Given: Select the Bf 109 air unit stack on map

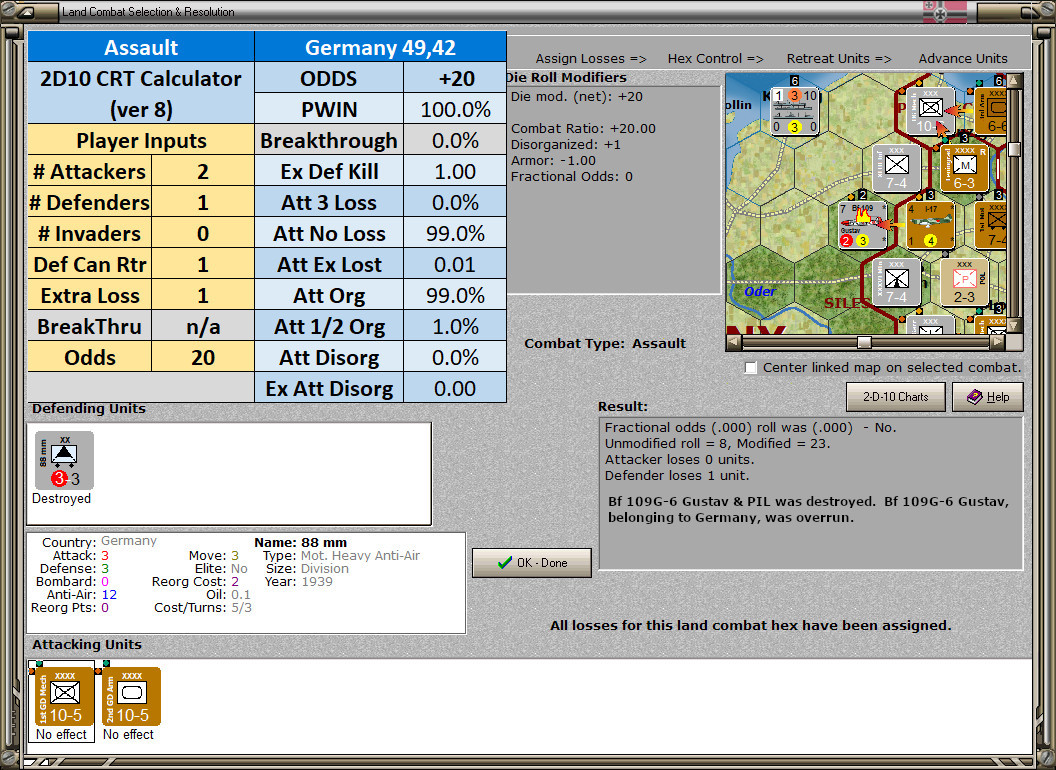Looking at the screenshot, I should tap(862, 223).
